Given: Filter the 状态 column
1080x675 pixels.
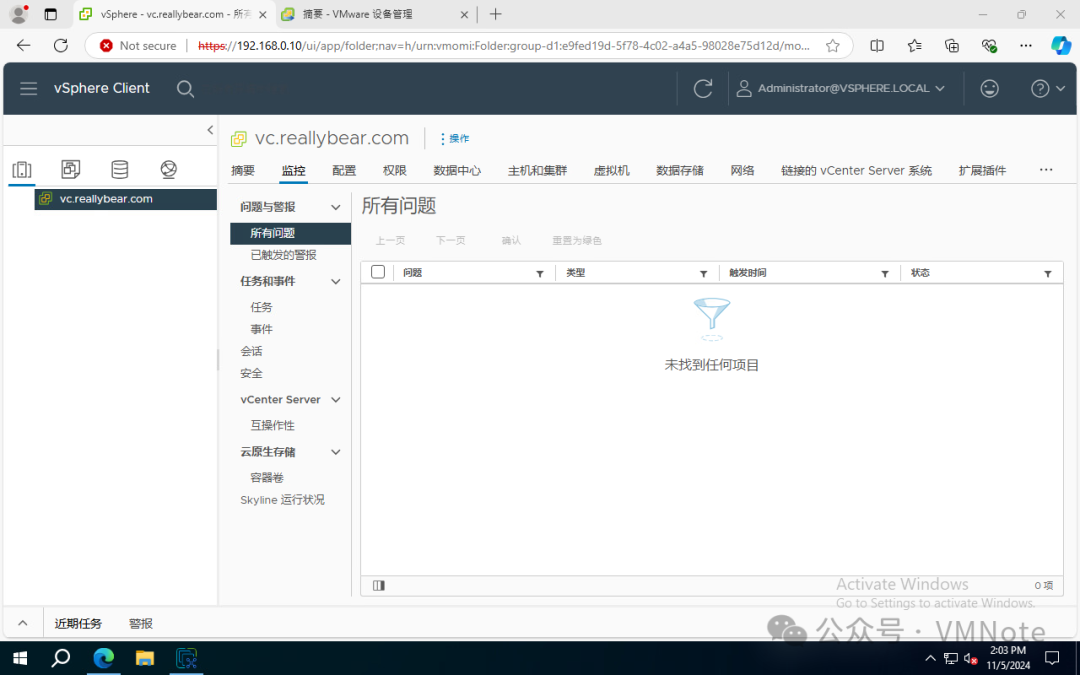Looking at the screenshot, I should point(1048,273).
